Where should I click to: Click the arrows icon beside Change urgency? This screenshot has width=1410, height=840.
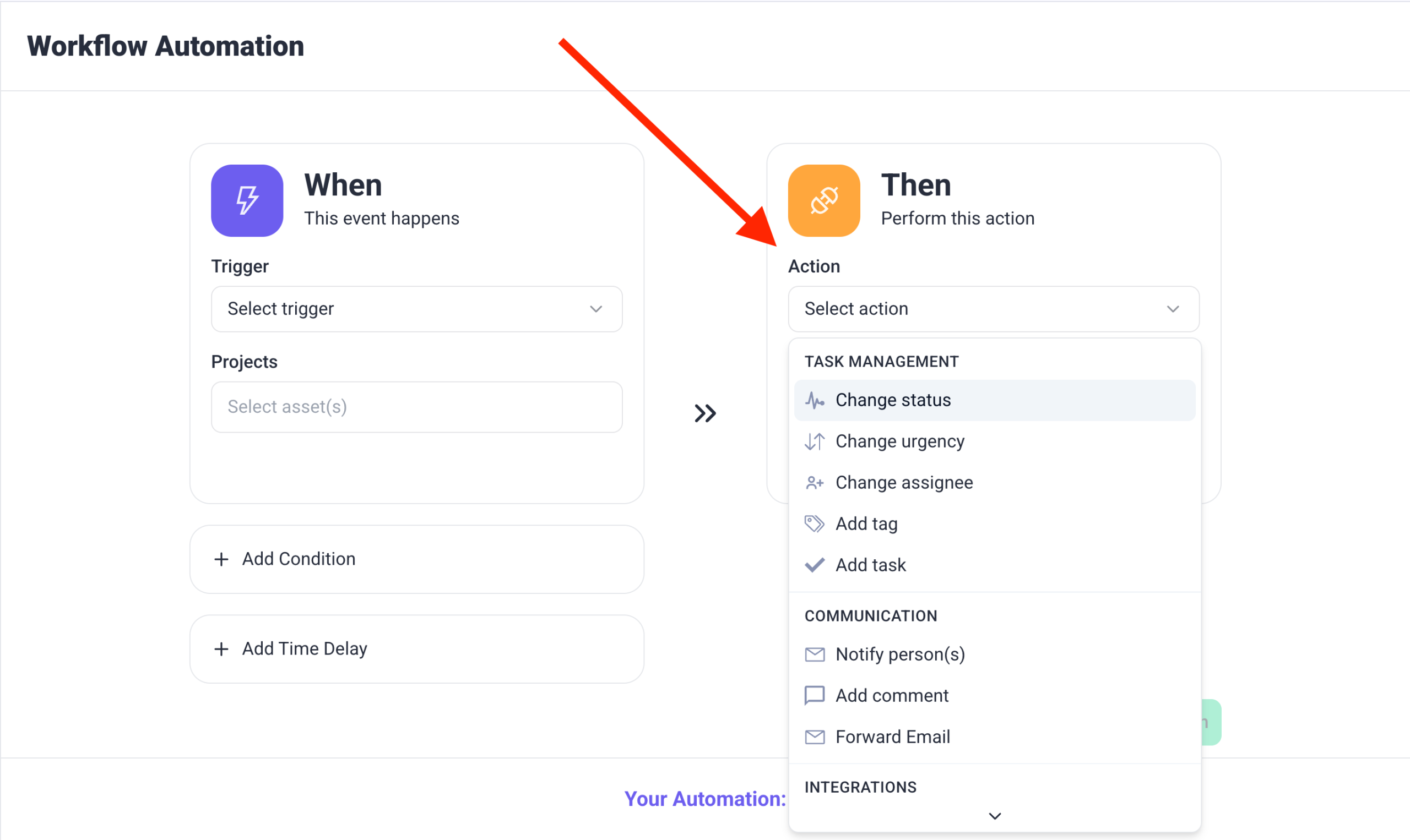814,441
